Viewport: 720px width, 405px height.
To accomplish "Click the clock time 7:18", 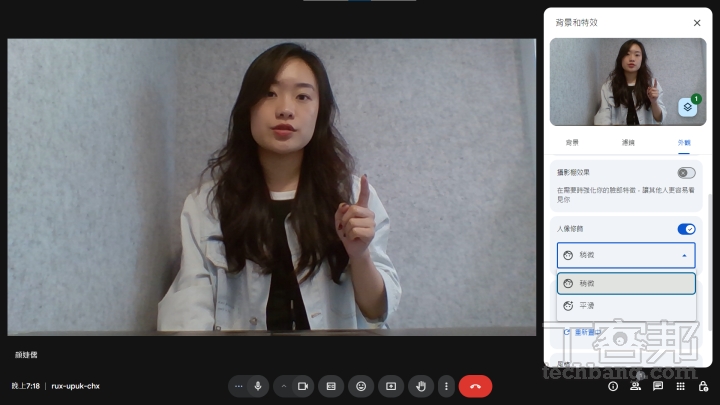I will pyautogui.click(x=26, y=386).
